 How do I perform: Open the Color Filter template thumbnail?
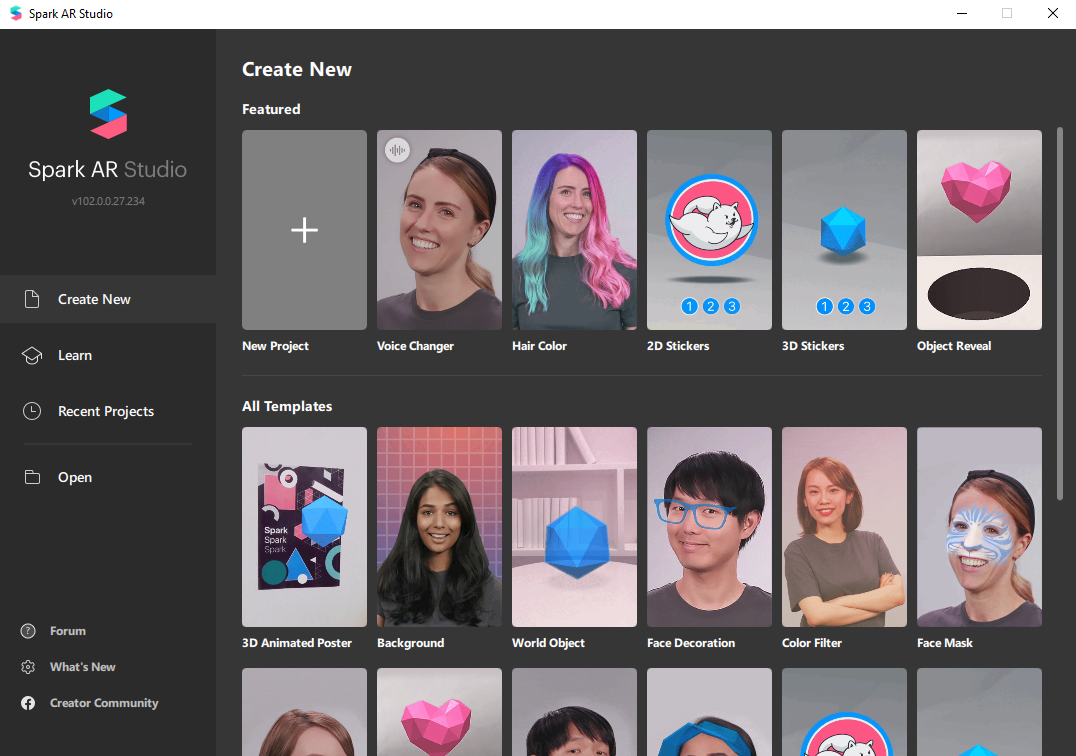[844, 527]
